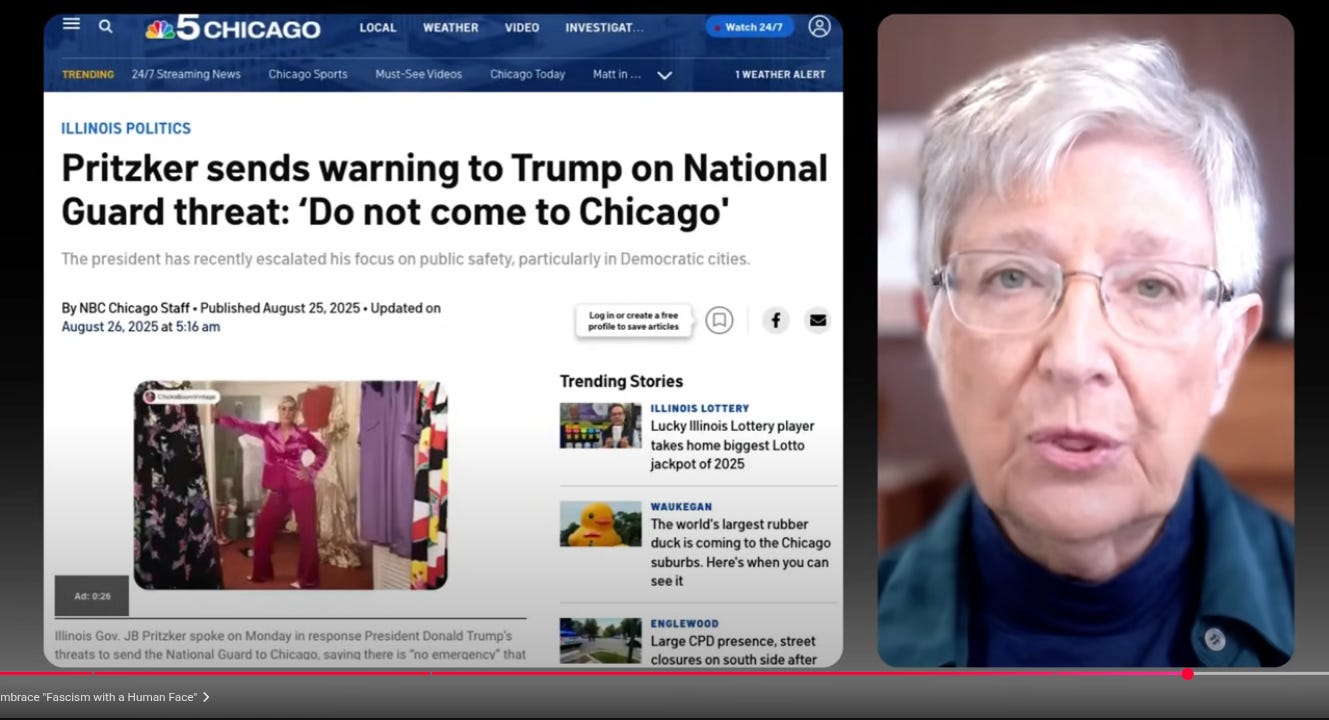Open the Video menu item
Screen dimensions: 1329x720
click(x=522, y=28)
